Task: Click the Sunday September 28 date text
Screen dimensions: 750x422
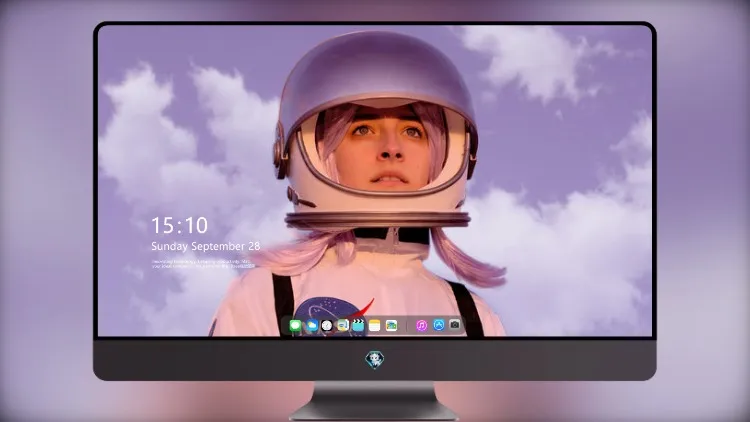Action: tap(206, 246)
